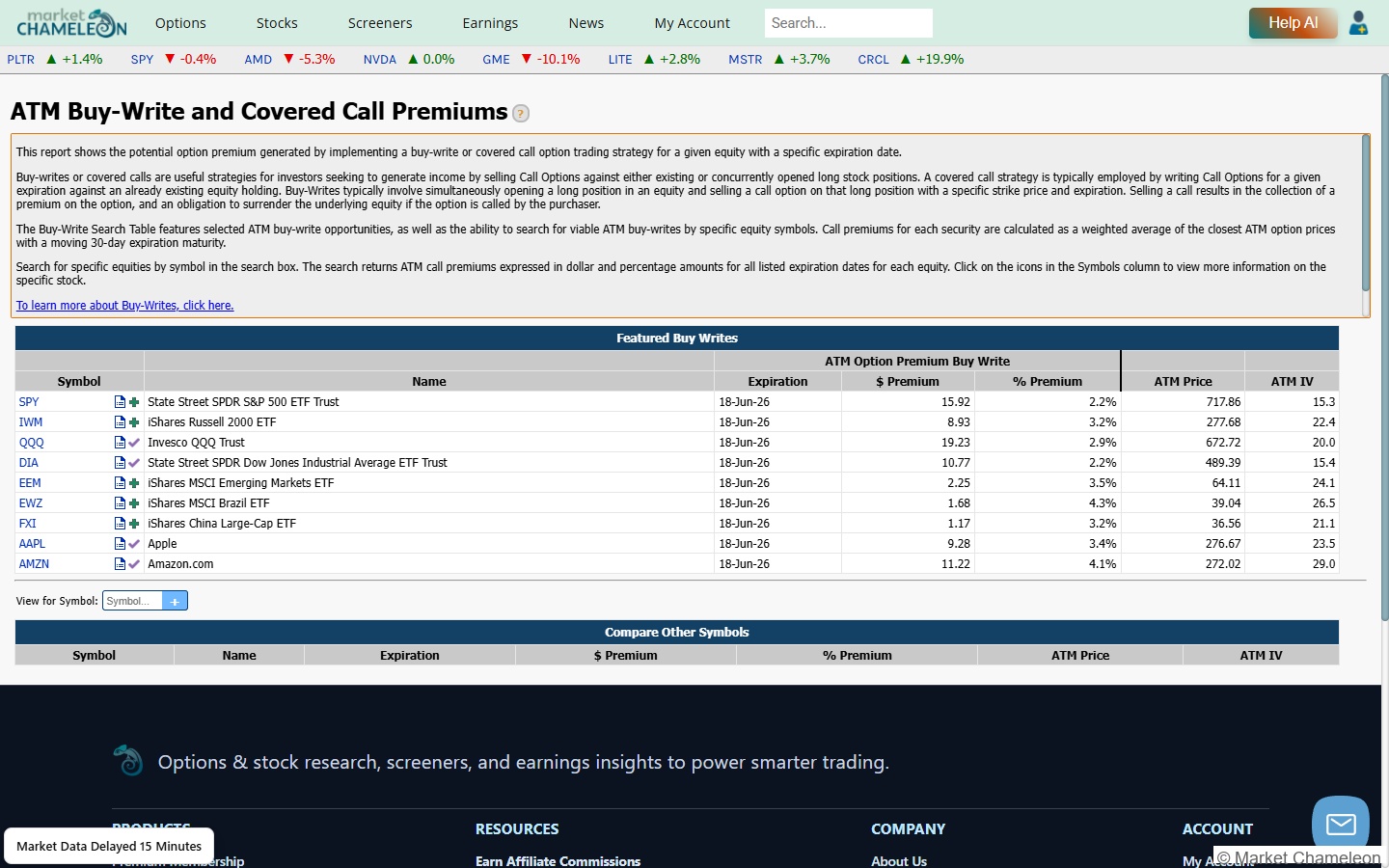This screenshot has width=1389, height=868.
Task: Click NVDA in the ticker strip
Action: point(380,60)
